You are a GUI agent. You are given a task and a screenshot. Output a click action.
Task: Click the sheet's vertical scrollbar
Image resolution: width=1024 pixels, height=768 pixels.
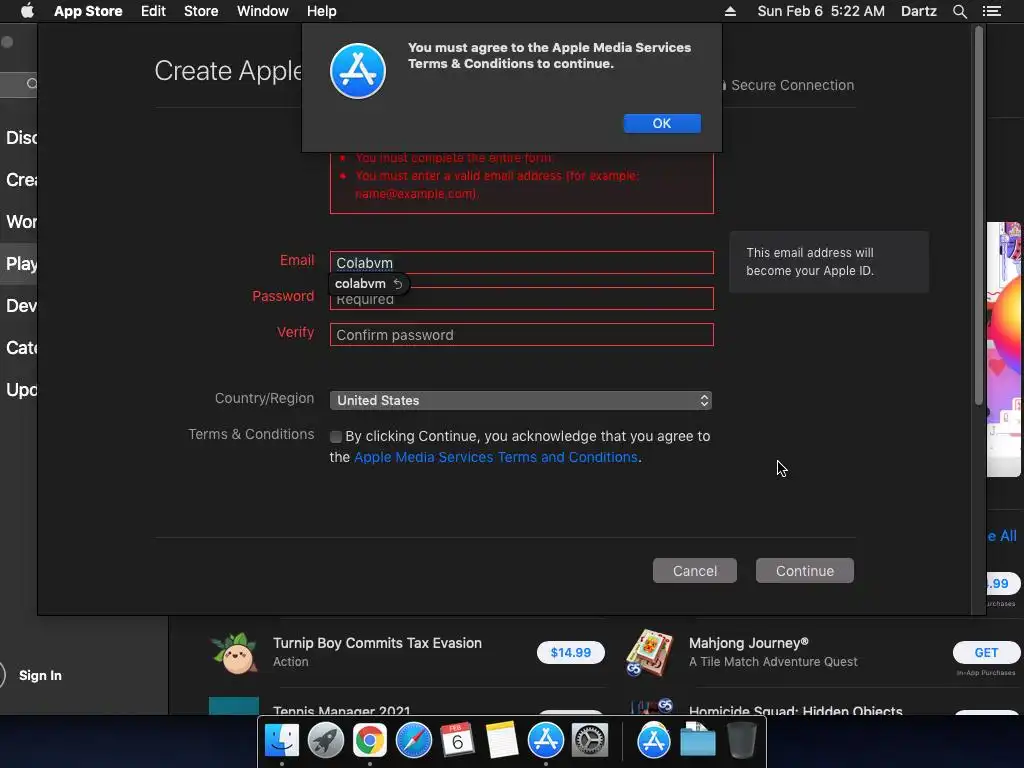tap(978, 216)
